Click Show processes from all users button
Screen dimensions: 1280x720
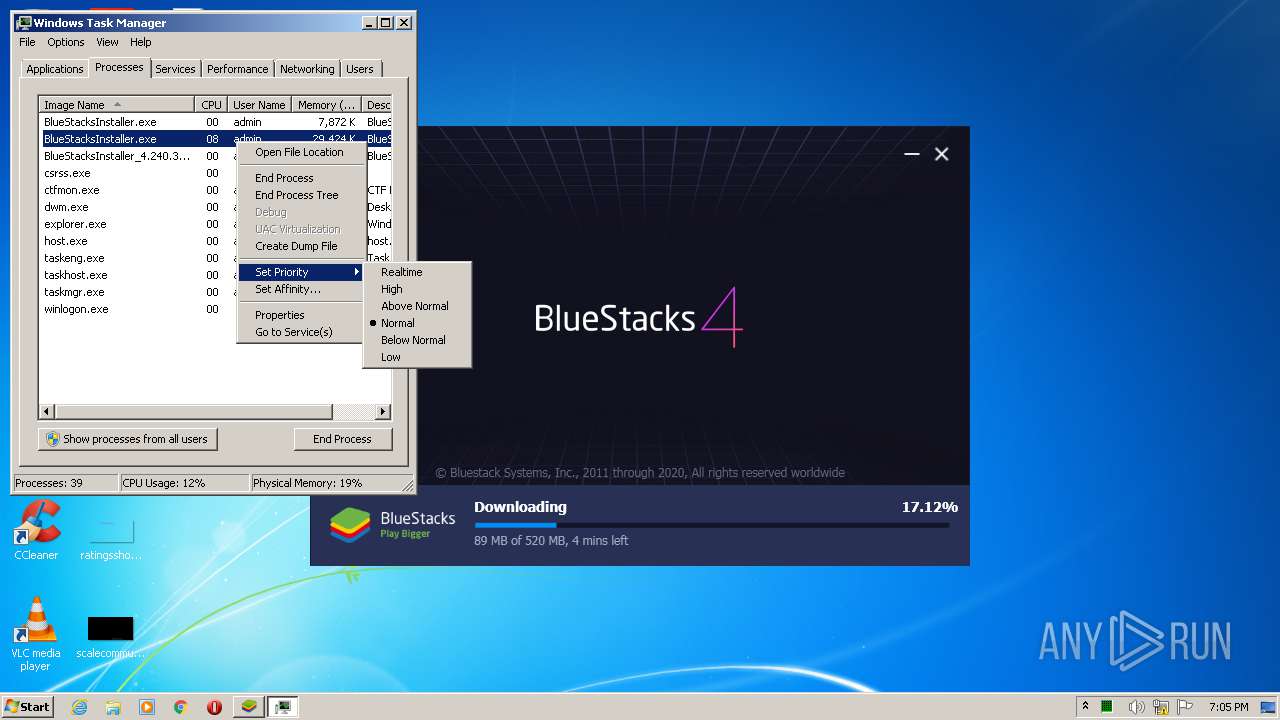[128, 439]
